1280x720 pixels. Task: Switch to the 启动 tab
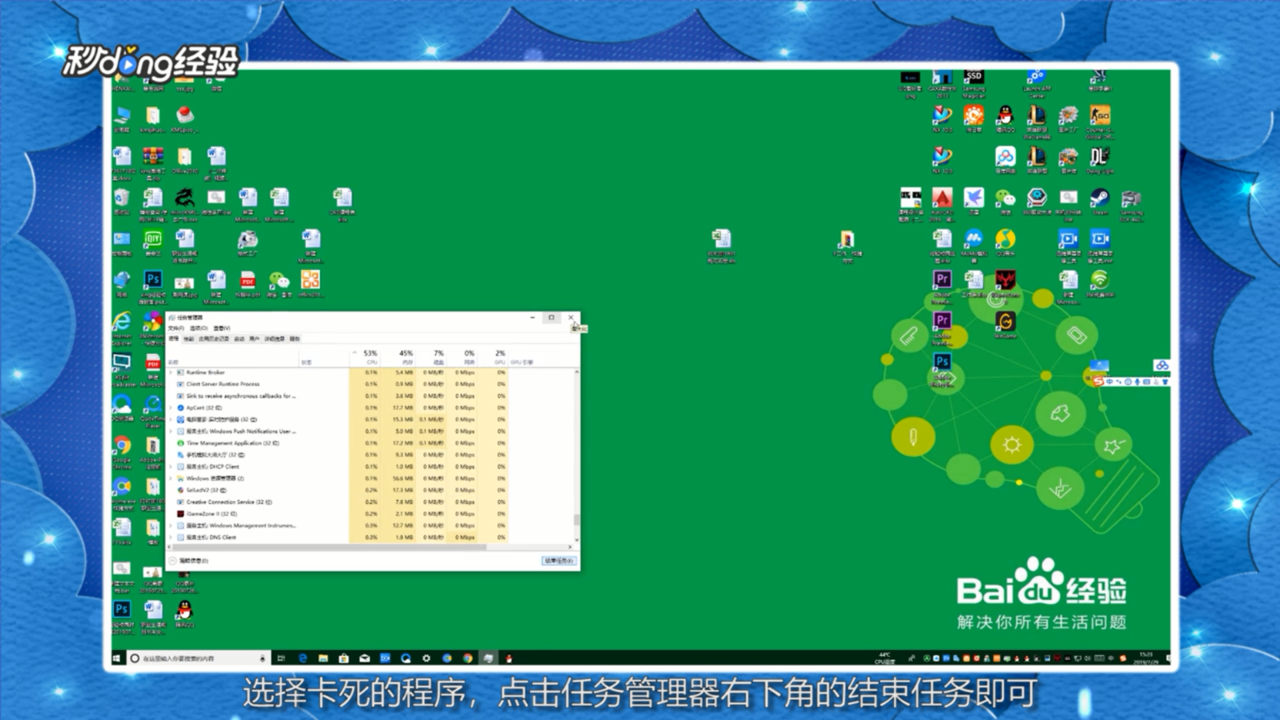tap(239, 339)
